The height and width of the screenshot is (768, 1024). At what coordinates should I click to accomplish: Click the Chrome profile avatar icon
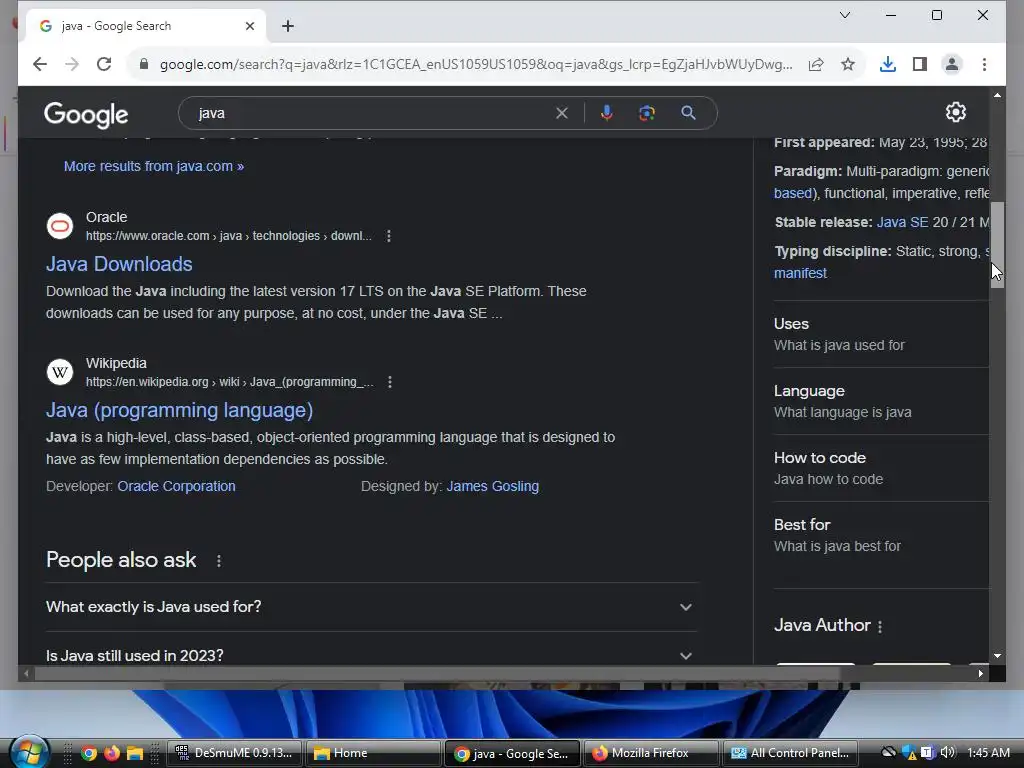pos(952,64)
